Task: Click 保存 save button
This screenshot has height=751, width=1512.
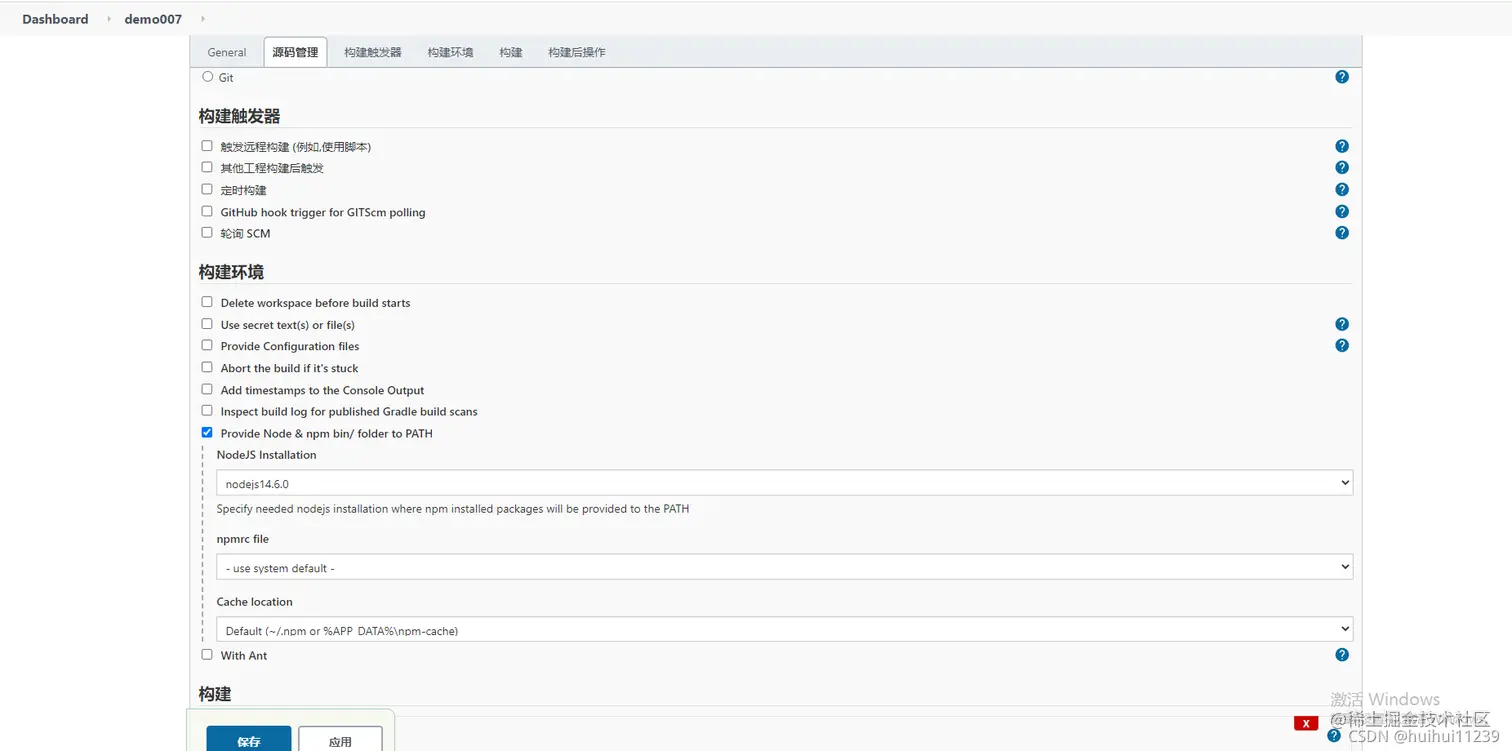Action: coord(249,740)
